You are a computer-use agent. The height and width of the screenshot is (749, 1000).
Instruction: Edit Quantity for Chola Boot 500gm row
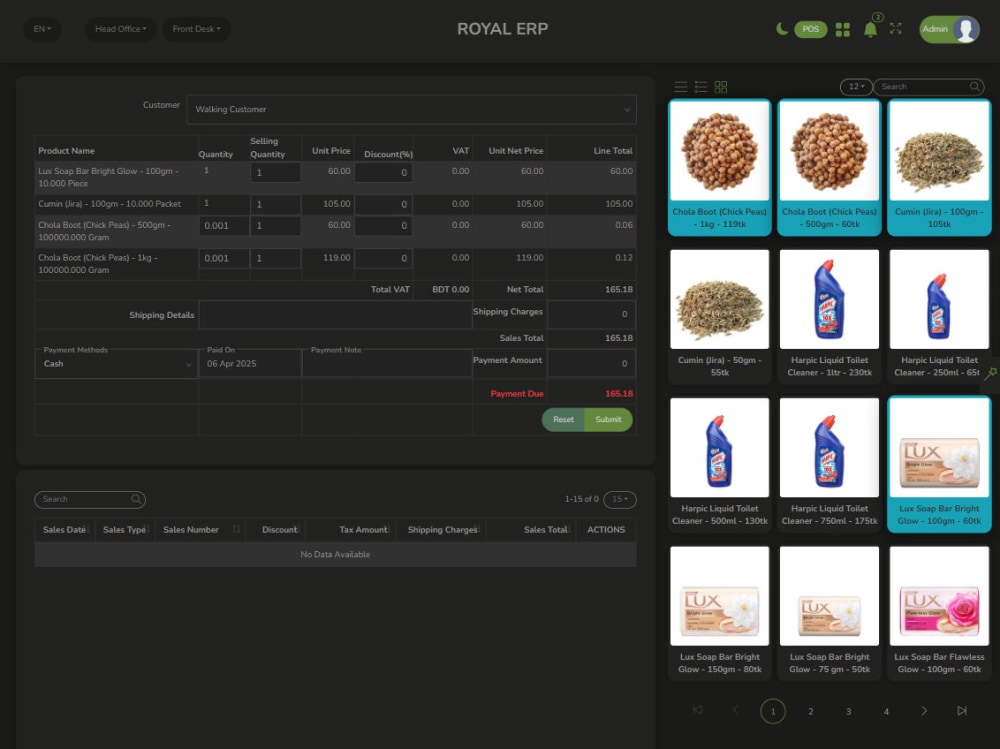[224, 225]
